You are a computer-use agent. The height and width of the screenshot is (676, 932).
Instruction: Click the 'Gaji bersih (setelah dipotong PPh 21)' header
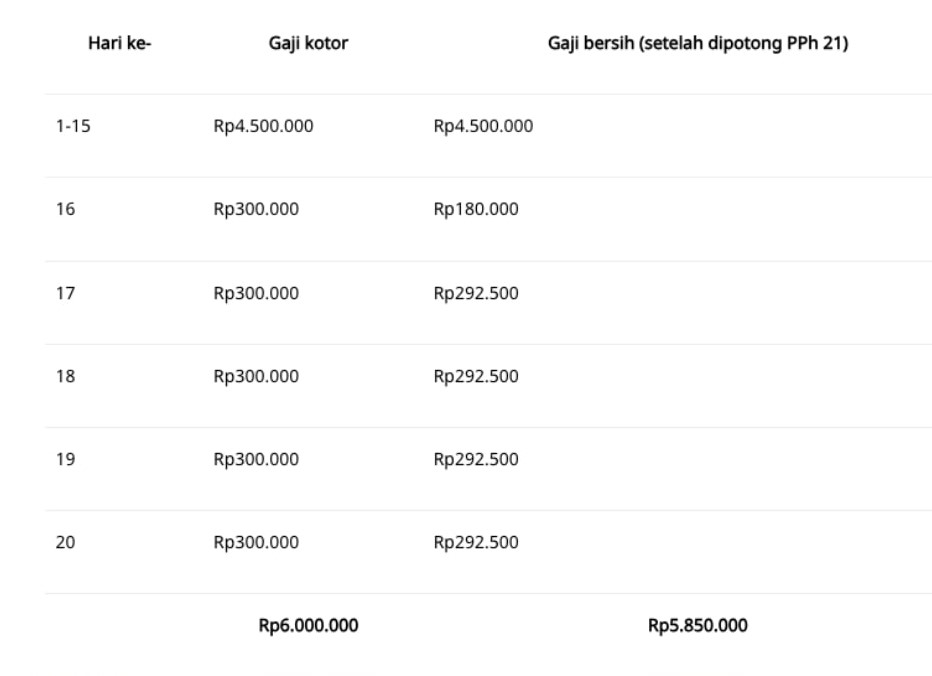coord(698,43)
